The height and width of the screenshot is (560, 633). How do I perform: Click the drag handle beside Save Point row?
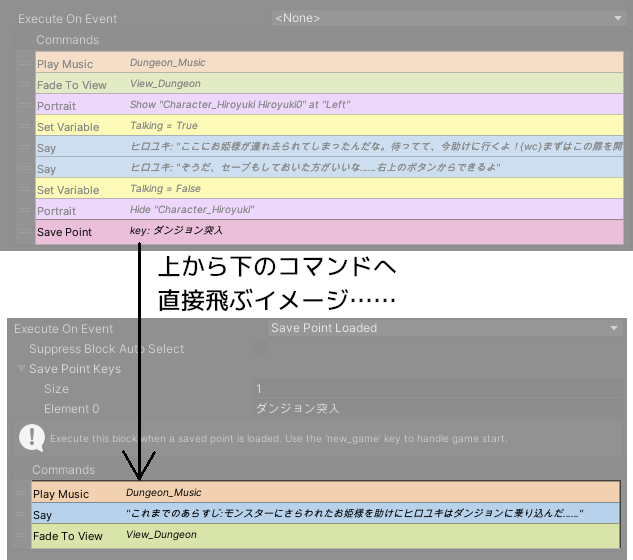25,231
